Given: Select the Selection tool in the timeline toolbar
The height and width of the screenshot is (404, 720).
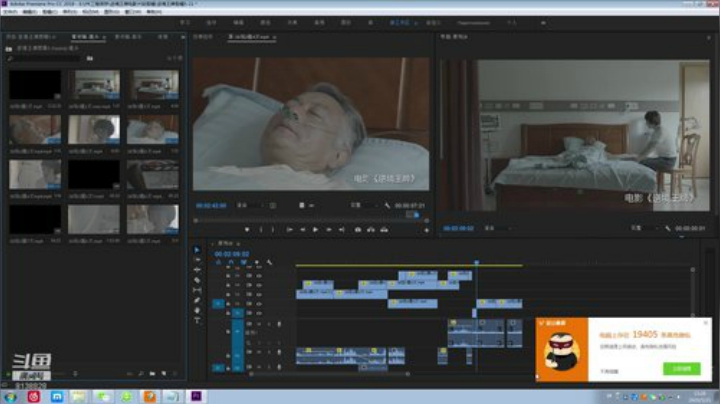Looking at the screenshot, I should 197,250.
